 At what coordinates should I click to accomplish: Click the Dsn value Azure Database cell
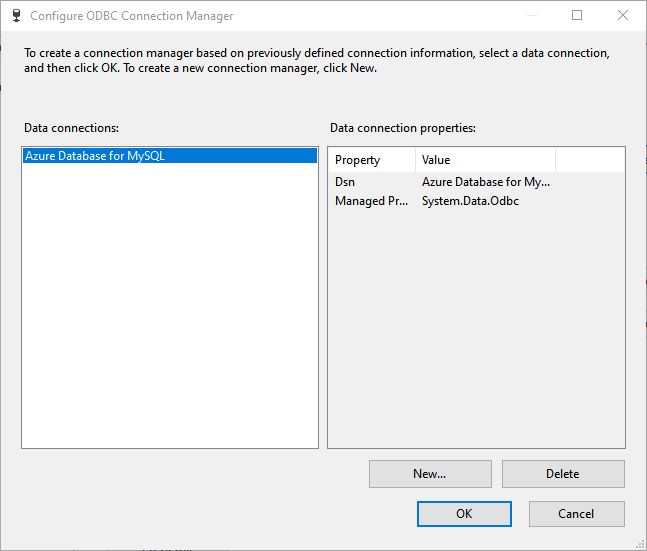486,182
